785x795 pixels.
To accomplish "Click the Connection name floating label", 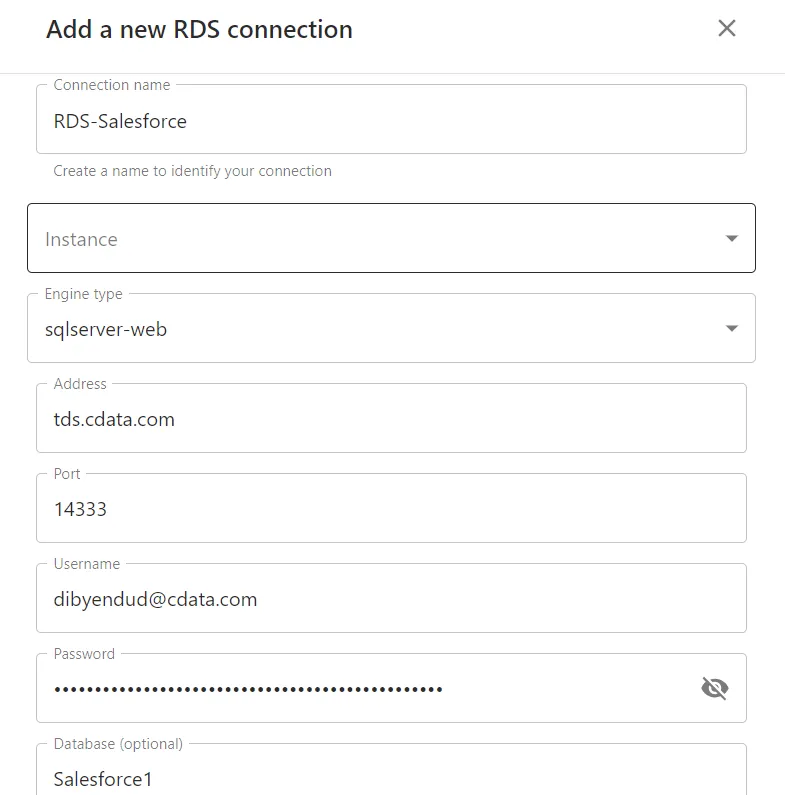I will [x=112, y=85].
